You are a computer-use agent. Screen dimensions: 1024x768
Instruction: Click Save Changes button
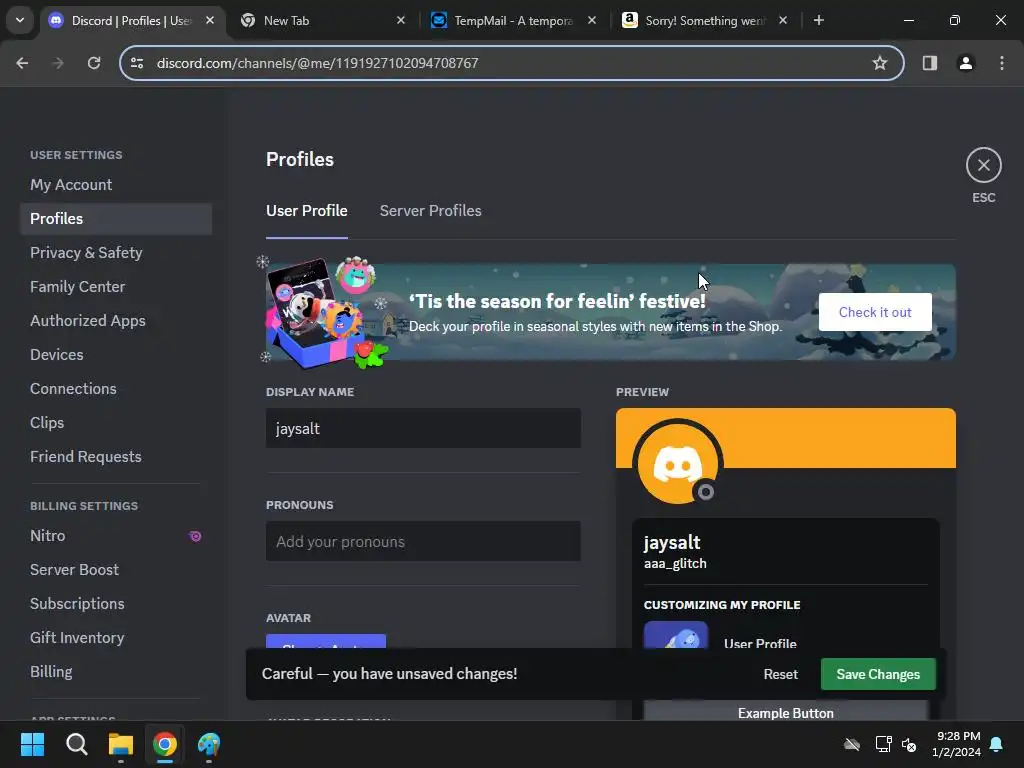(x=878, y=674)
